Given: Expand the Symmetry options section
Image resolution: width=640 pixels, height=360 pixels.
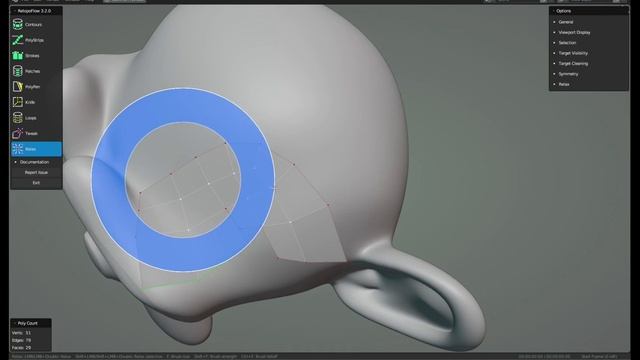Looking at the screenshot, I should point(568,74).
